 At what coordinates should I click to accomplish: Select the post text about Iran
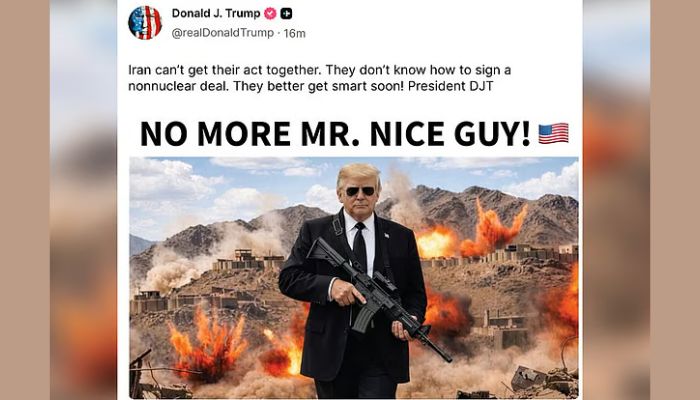320,78
